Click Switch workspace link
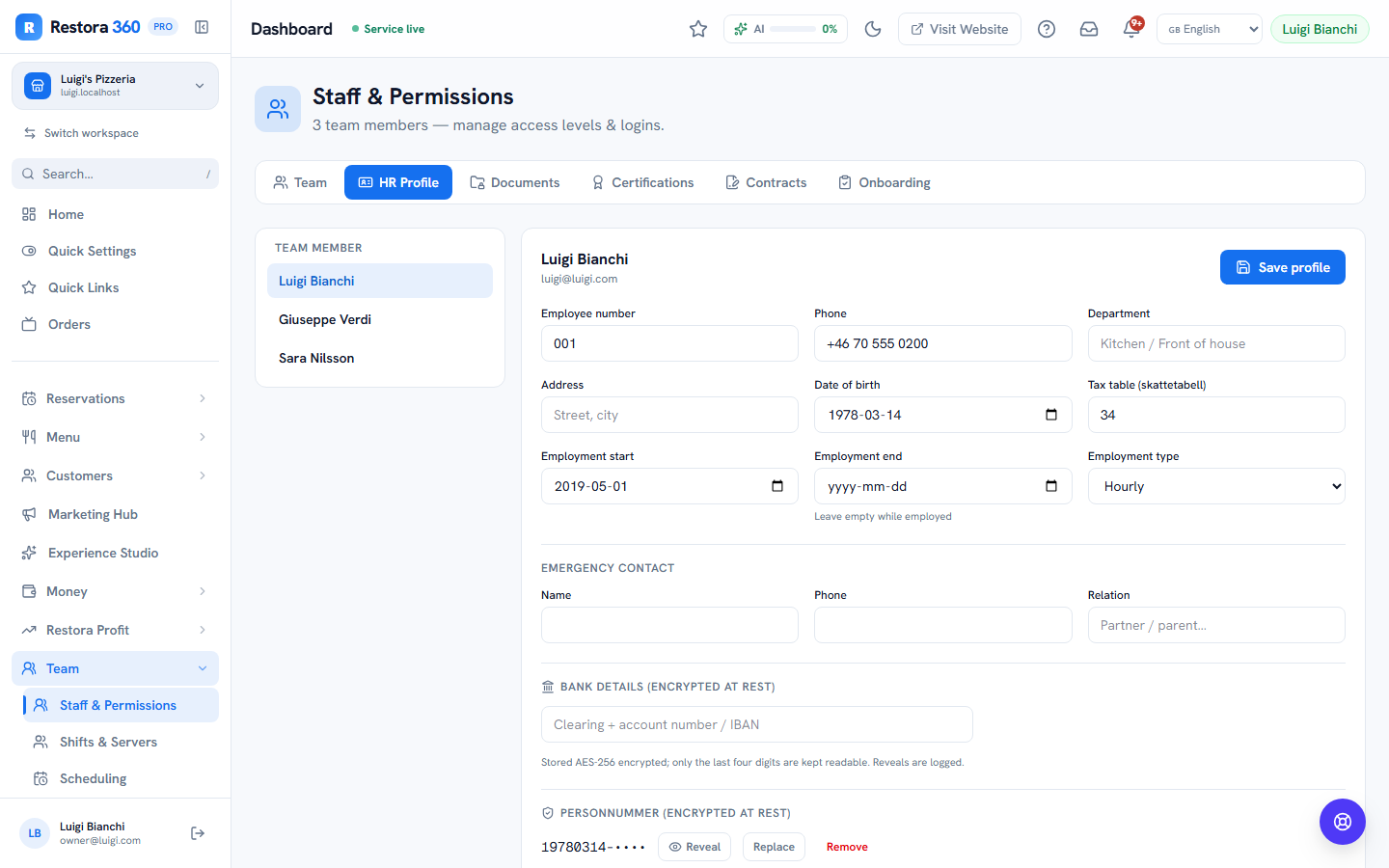 coord(82,133)
